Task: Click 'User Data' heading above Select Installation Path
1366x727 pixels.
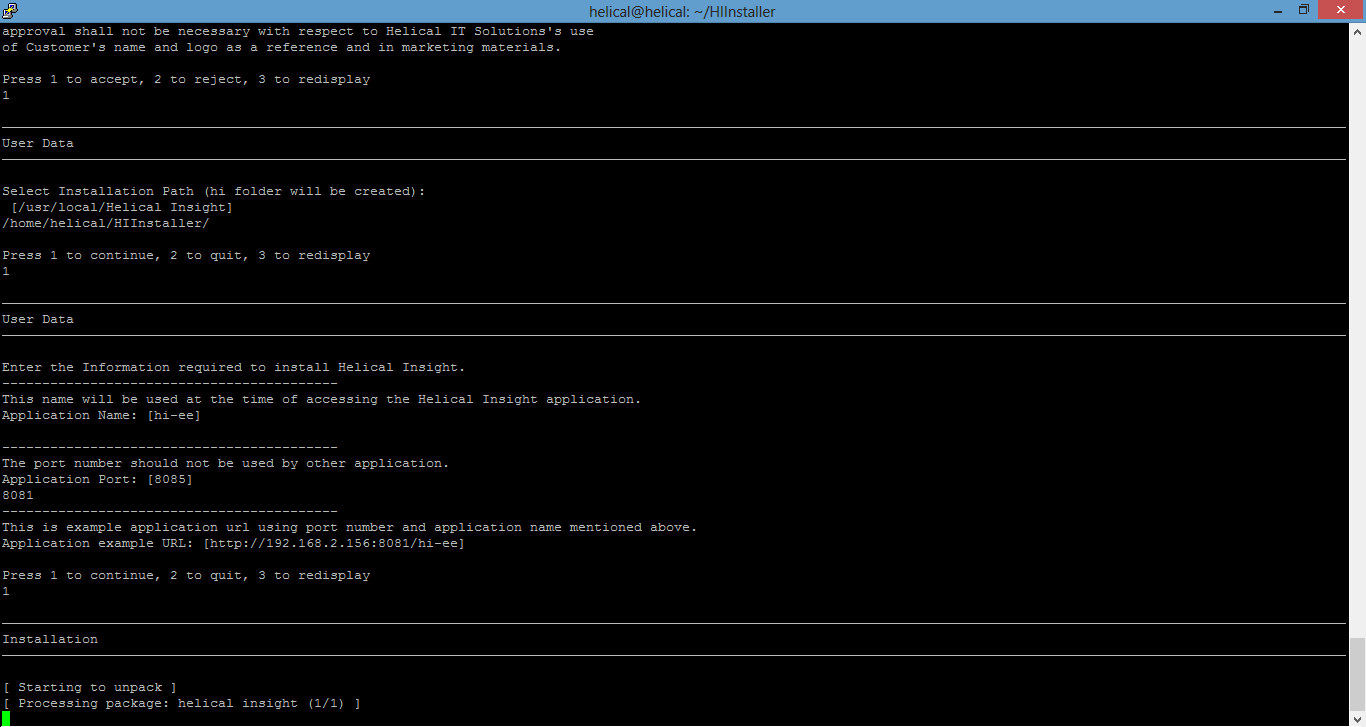Action: click(38, 143)
